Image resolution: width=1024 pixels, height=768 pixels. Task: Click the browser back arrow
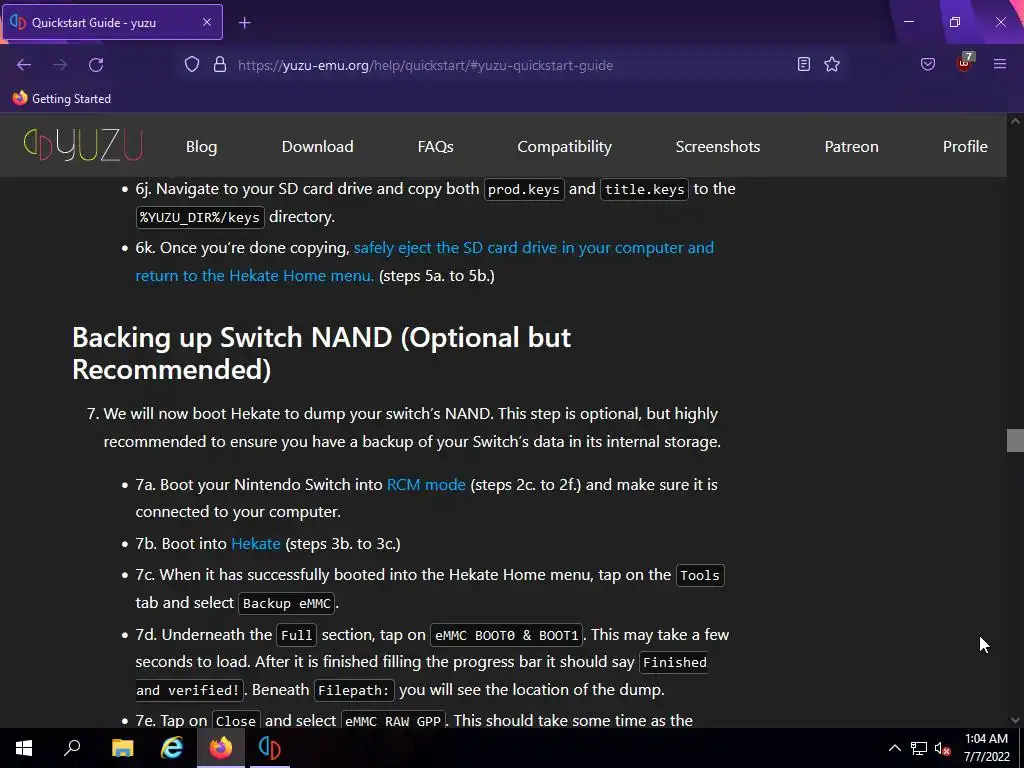pos(24,65)
